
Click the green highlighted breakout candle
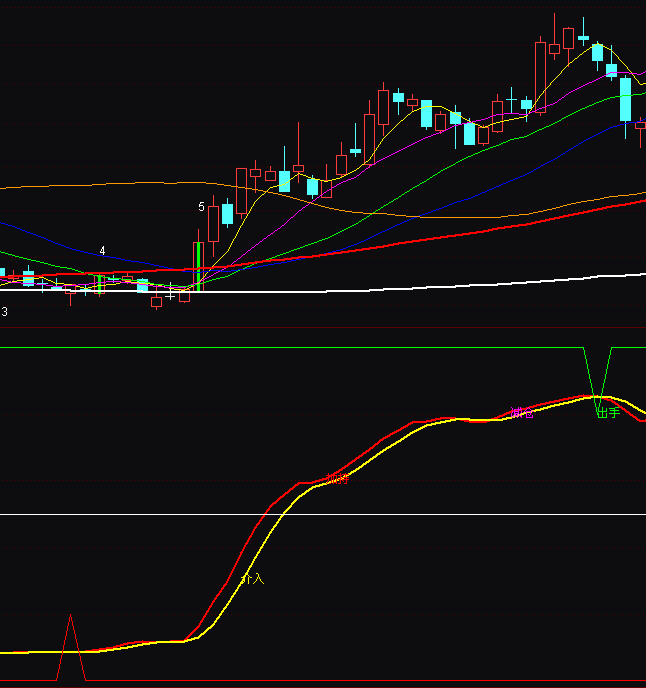click(x=198, y=265)
